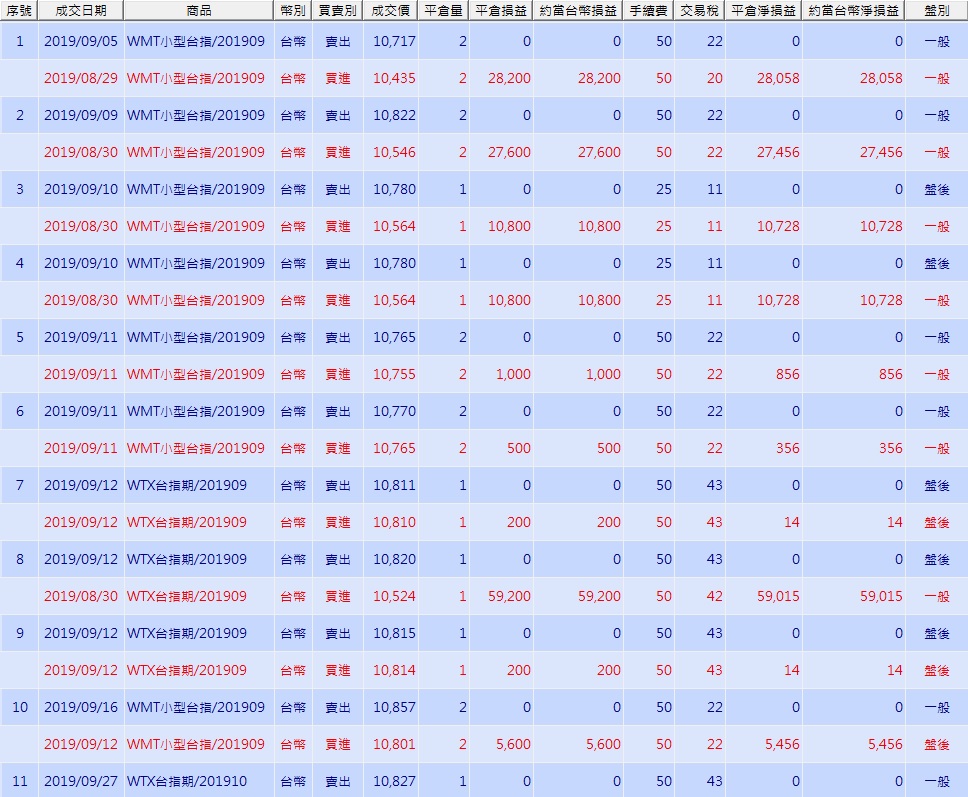Screen dimensions: 968x797
Task: Select the 序號 column header
Action: [19, 10]
